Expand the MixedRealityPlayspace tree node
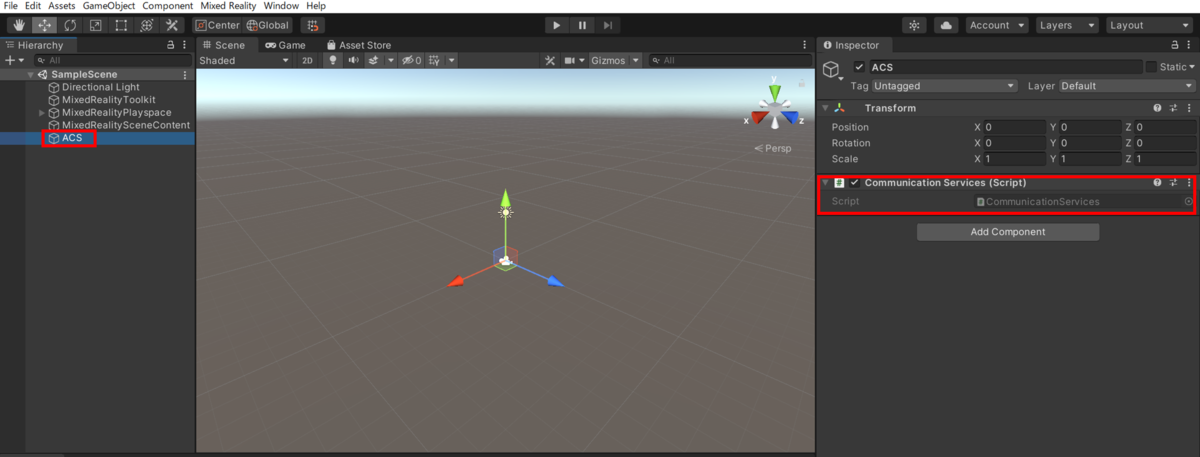The height and width of the screenshot is (457, 1200). coord(41,113)
